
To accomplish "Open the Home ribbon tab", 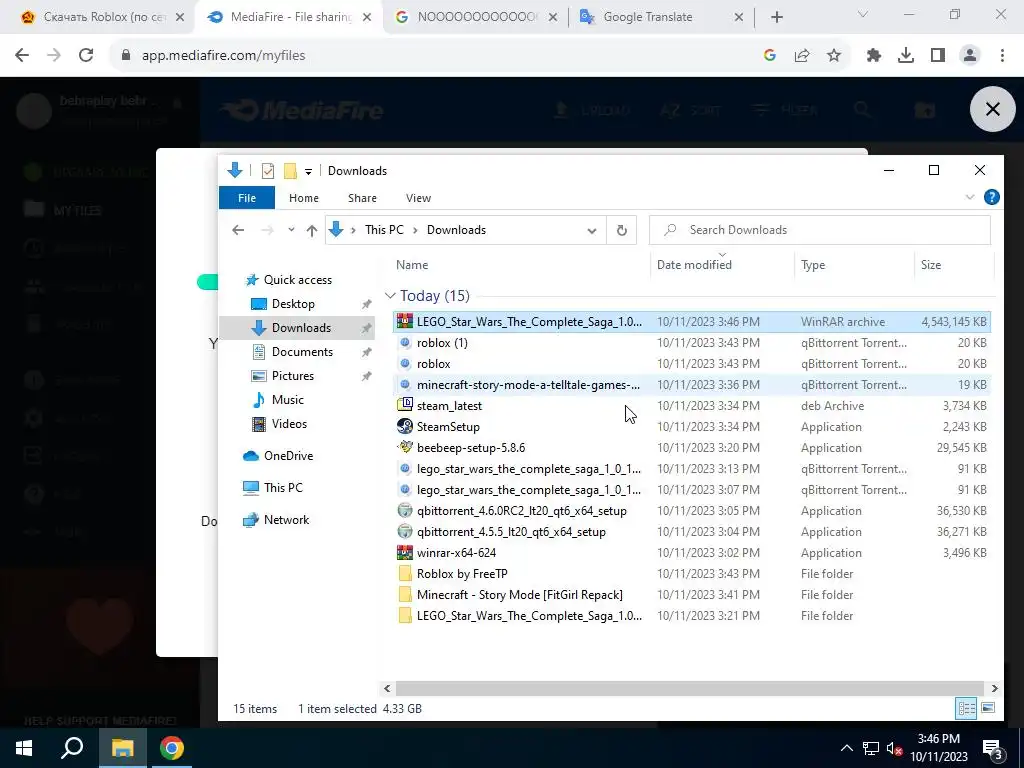I will coord(304,198).
